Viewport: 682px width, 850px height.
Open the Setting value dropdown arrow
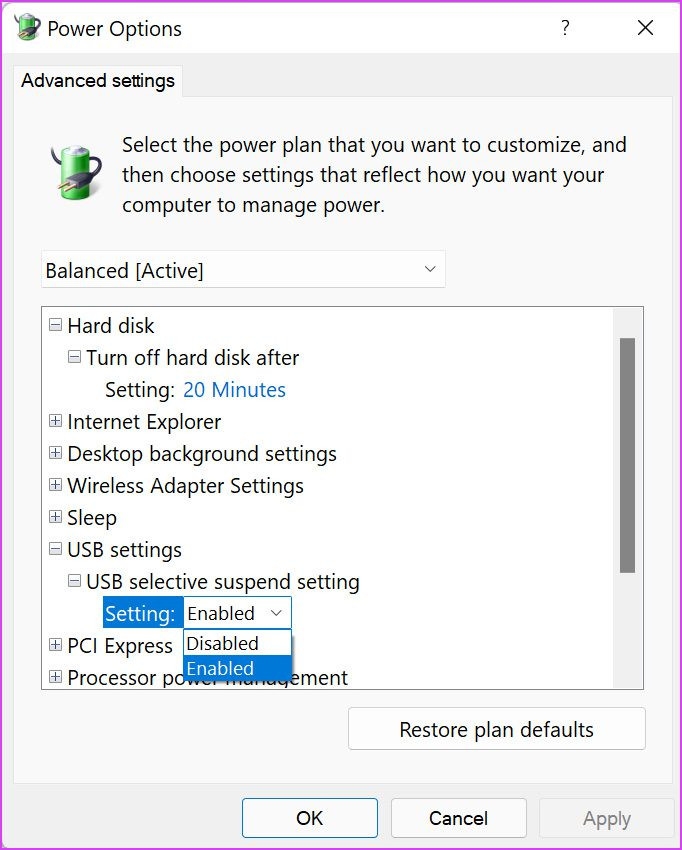[277, 612]
